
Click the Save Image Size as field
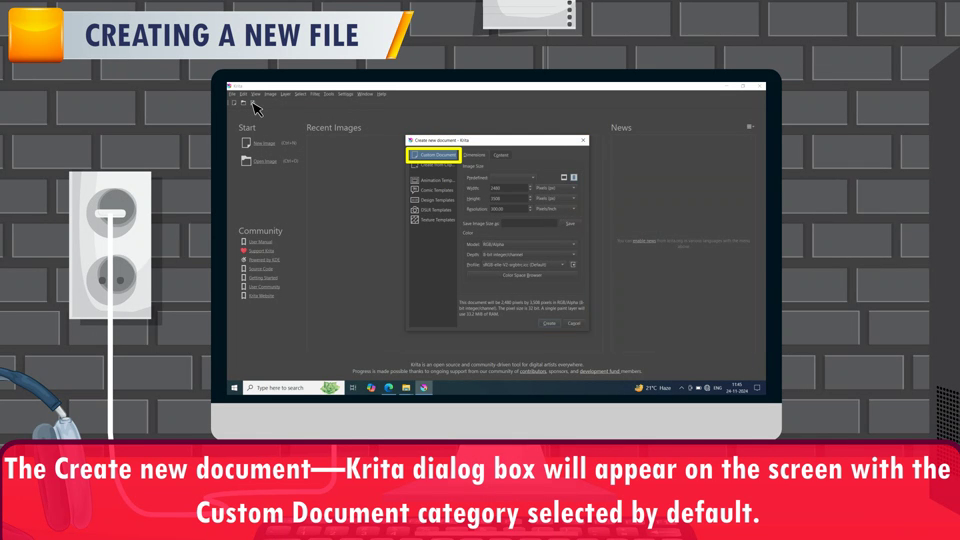click(x=530, y=223)
